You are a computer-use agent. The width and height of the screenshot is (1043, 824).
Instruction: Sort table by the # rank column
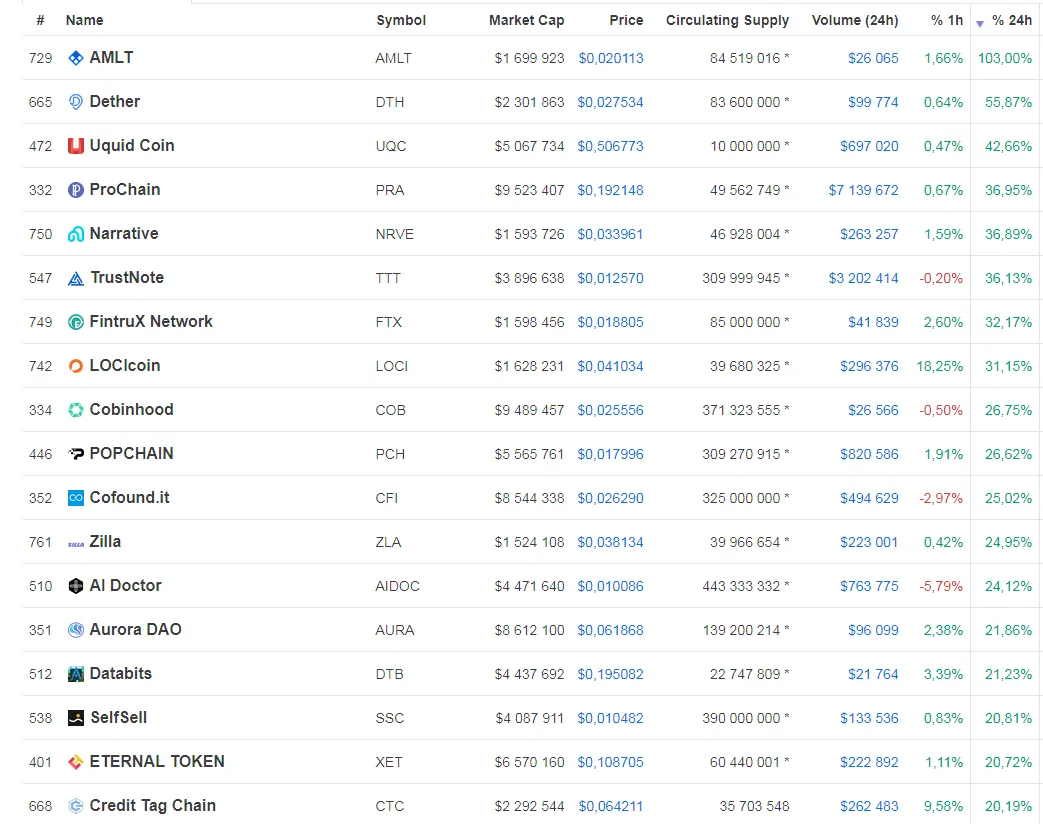coord(41,21)
